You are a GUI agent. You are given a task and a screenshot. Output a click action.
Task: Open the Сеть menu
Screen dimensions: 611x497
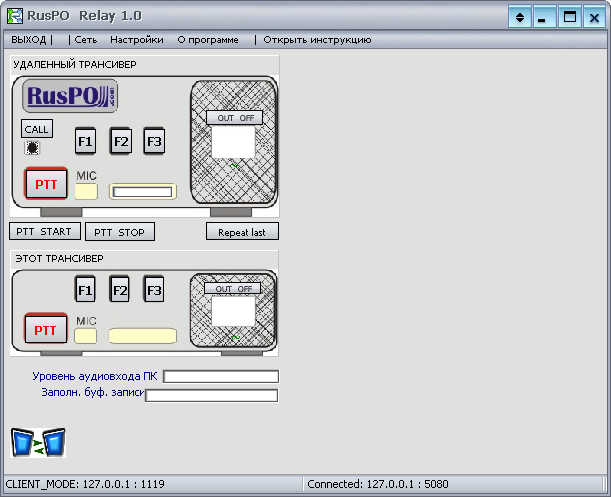[85, 40]
